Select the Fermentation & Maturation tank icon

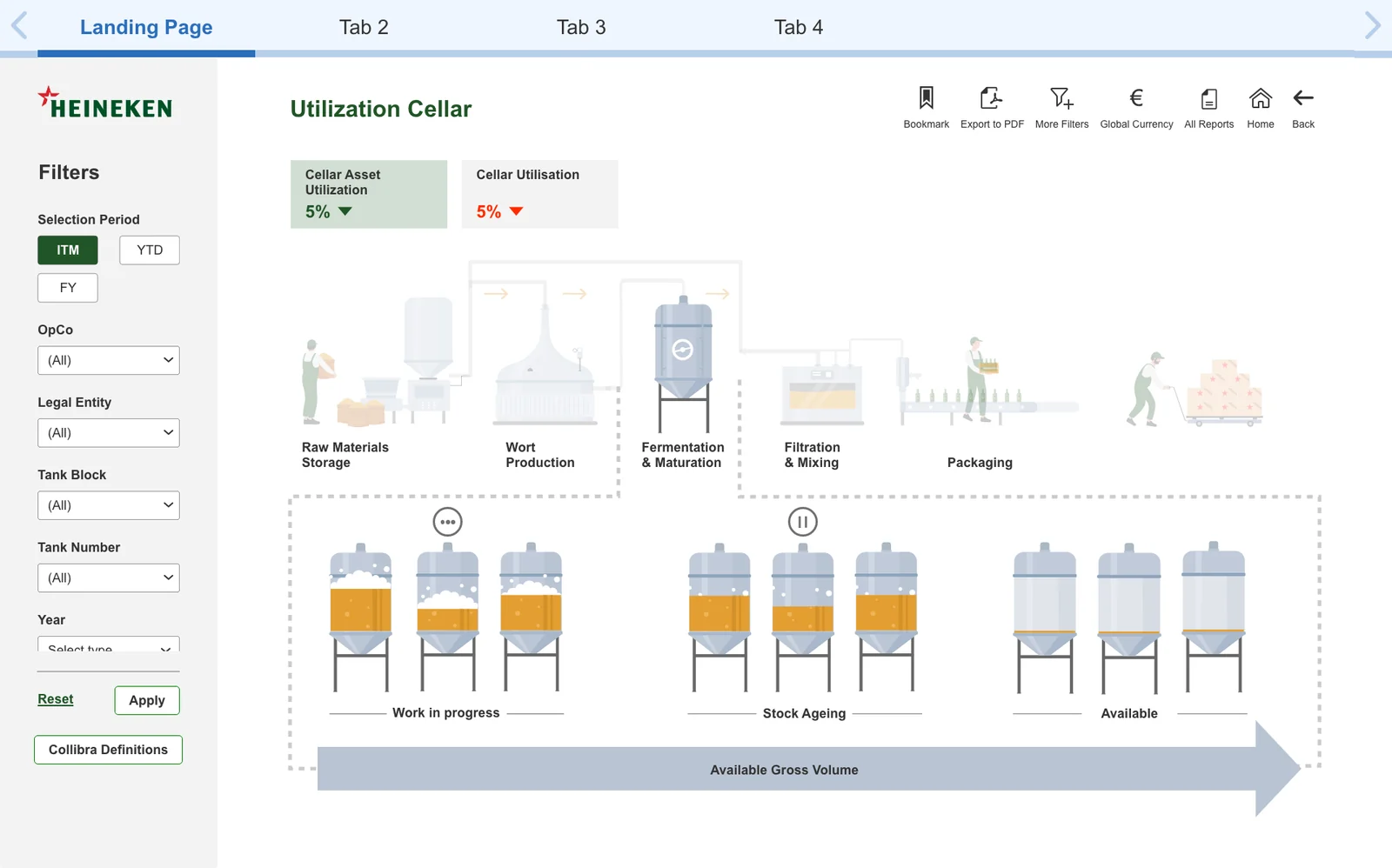coord(683,364)
